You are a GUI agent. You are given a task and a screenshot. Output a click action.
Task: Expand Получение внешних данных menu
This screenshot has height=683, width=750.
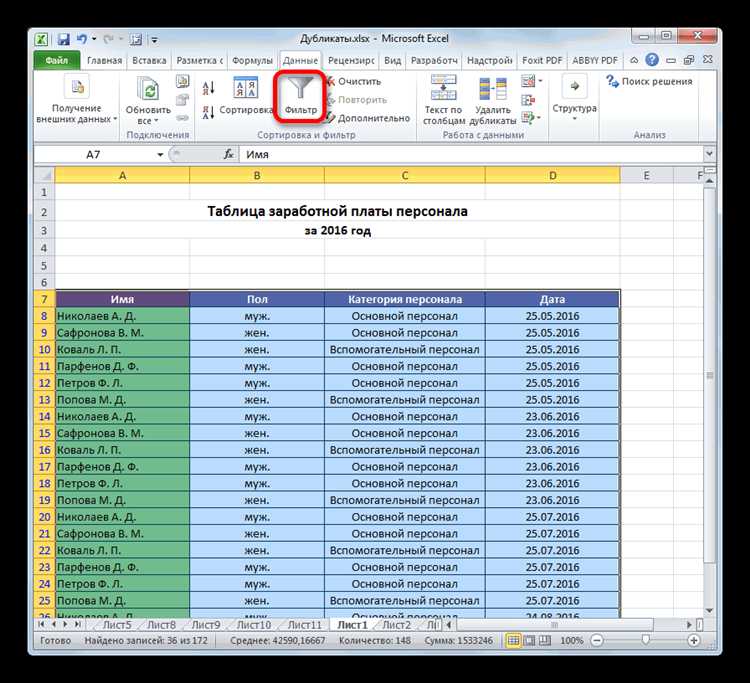coord(77,99)
